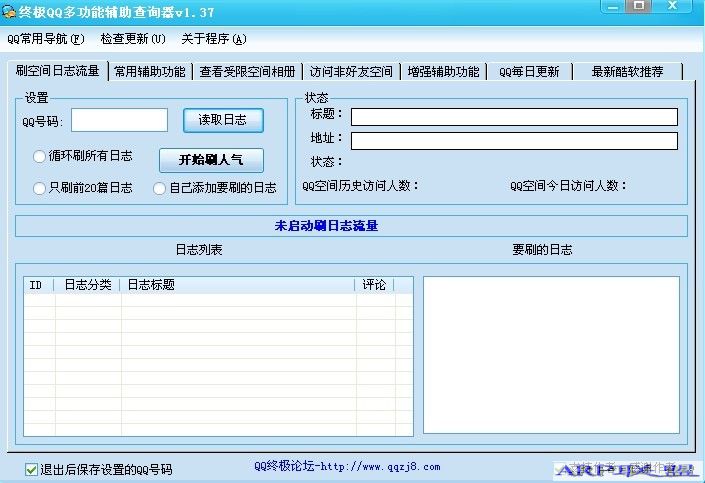The image size is (705, 483).
Task: Switch to the 常用辅助功能 tab
Action: click(x=150, y=72)
